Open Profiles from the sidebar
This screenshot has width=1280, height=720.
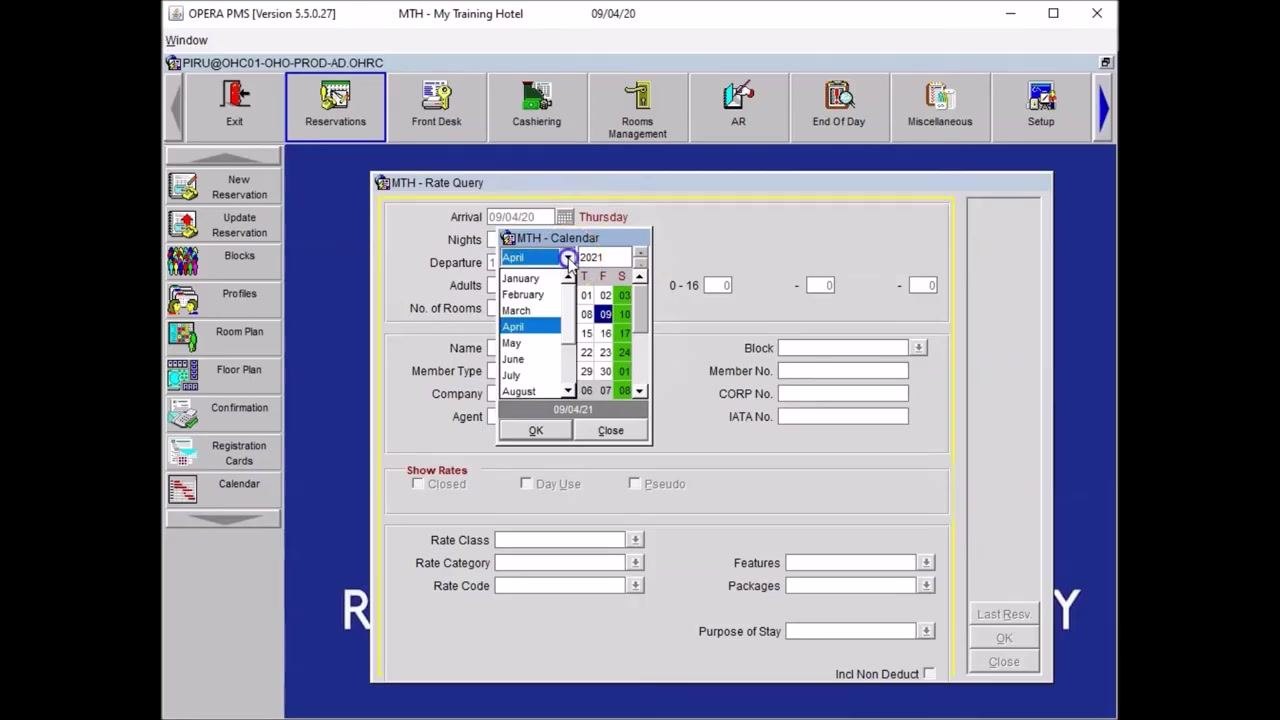click(223, 301)
